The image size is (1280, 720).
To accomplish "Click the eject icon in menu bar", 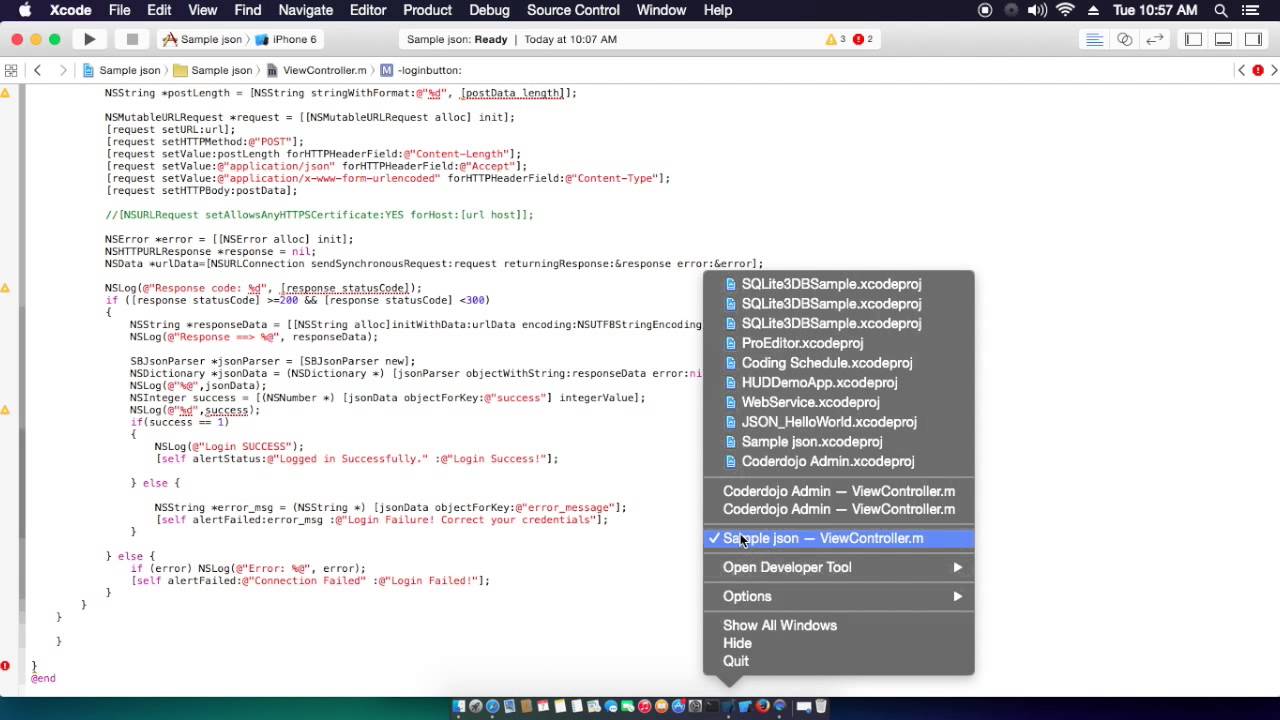I will point(1093,10).
